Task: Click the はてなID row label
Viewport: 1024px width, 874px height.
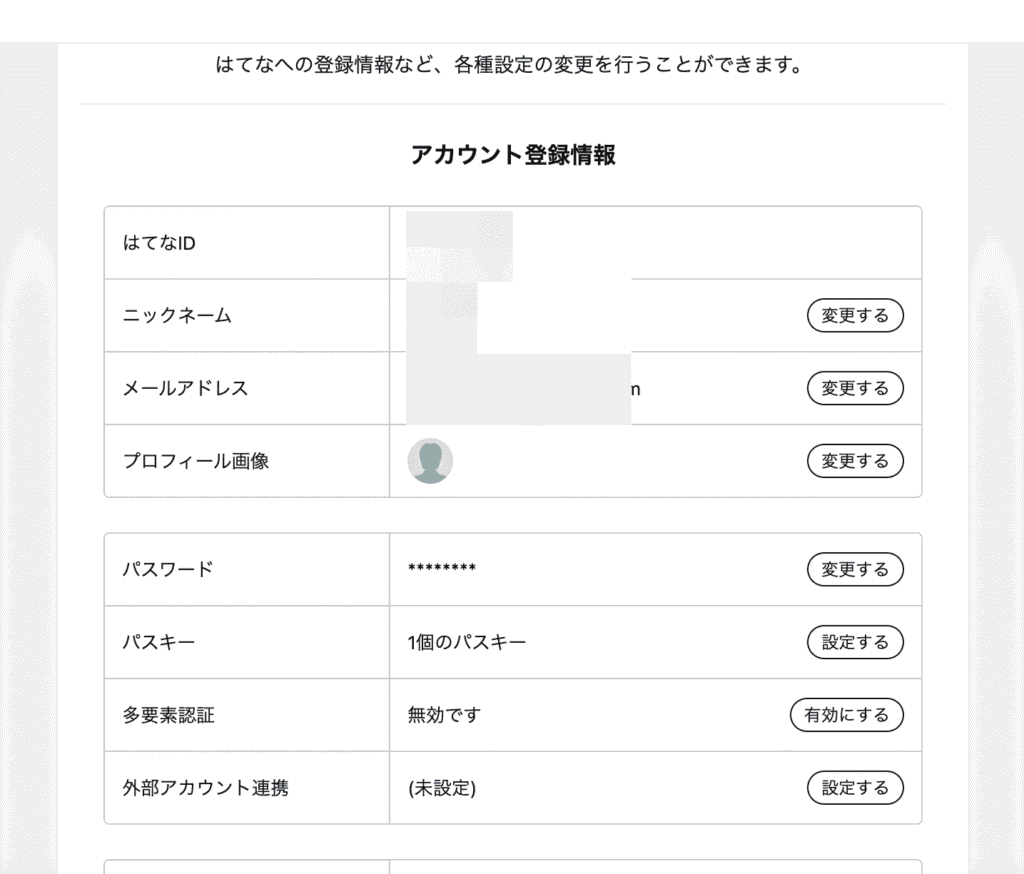Action: (156, 242)
